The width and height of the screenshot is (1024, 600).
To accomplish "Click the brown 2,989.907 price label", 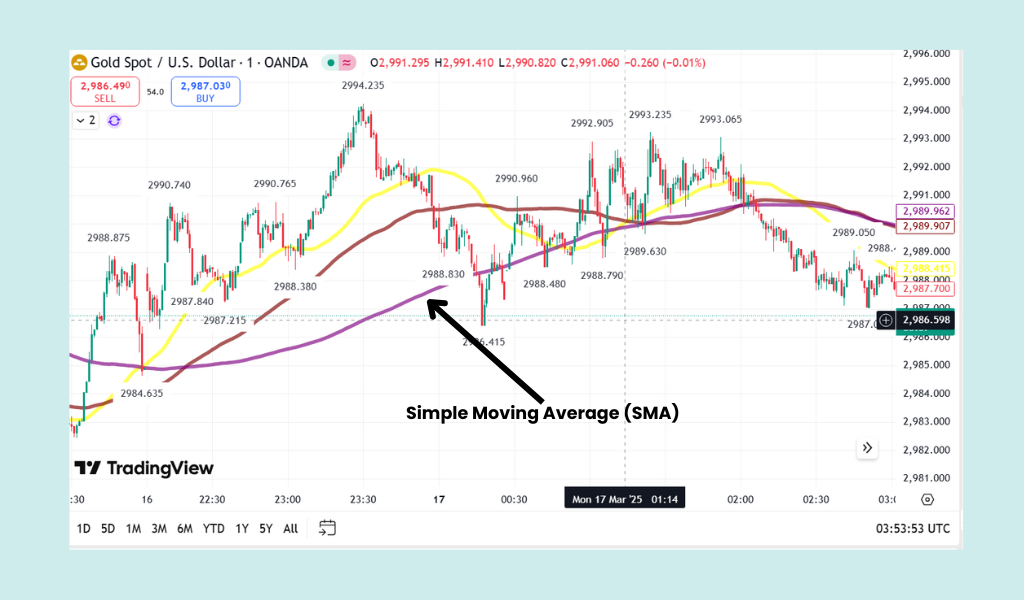I will click(926, 226).
